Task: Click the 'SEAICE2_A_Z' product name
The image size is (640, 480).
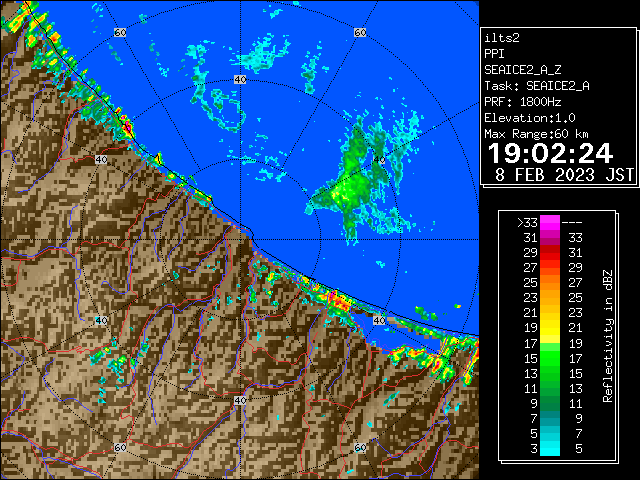Action: tap(522, 70)
